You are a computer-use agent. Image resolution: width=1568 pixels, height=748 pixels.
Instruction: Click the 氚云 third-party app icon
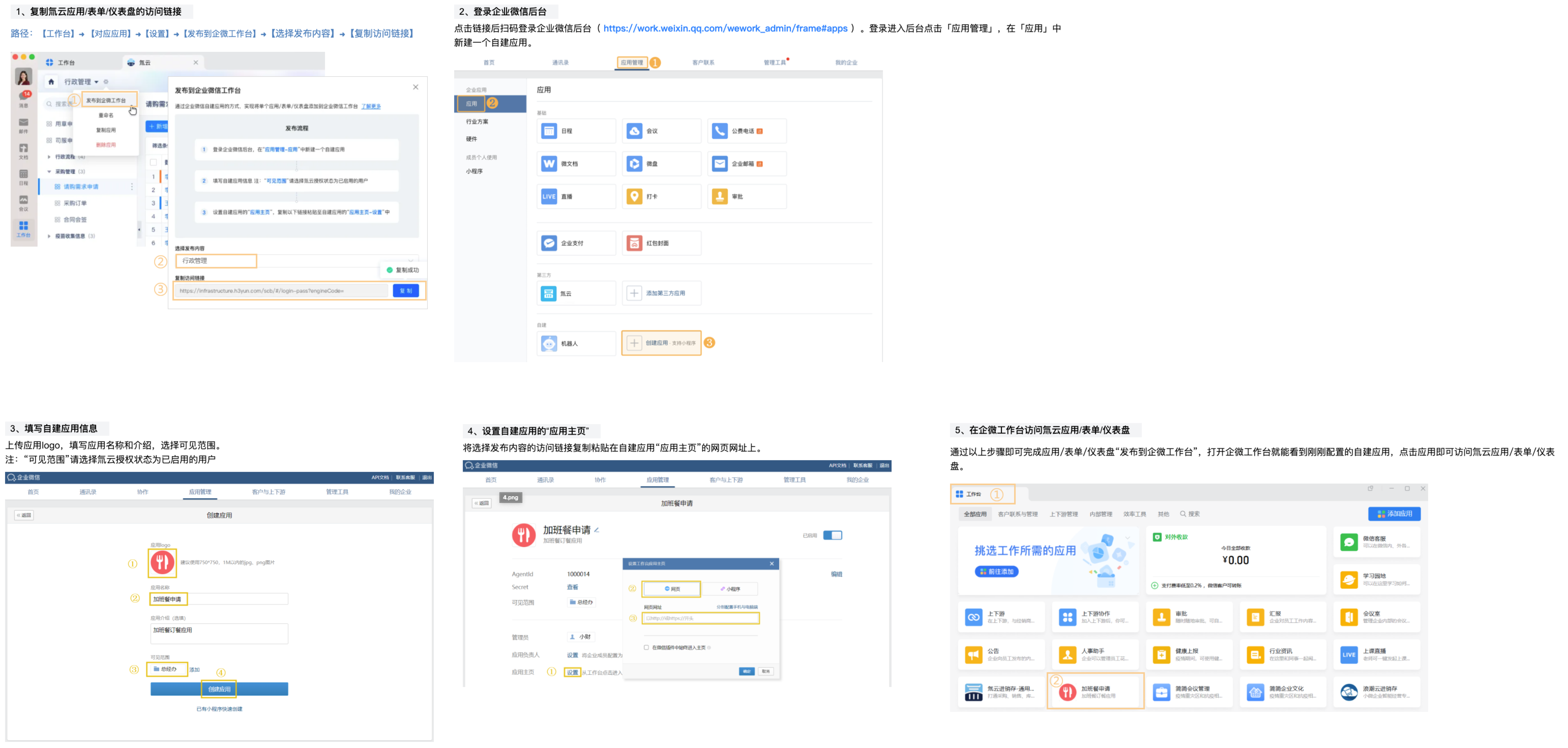click(x=549, y=293)
